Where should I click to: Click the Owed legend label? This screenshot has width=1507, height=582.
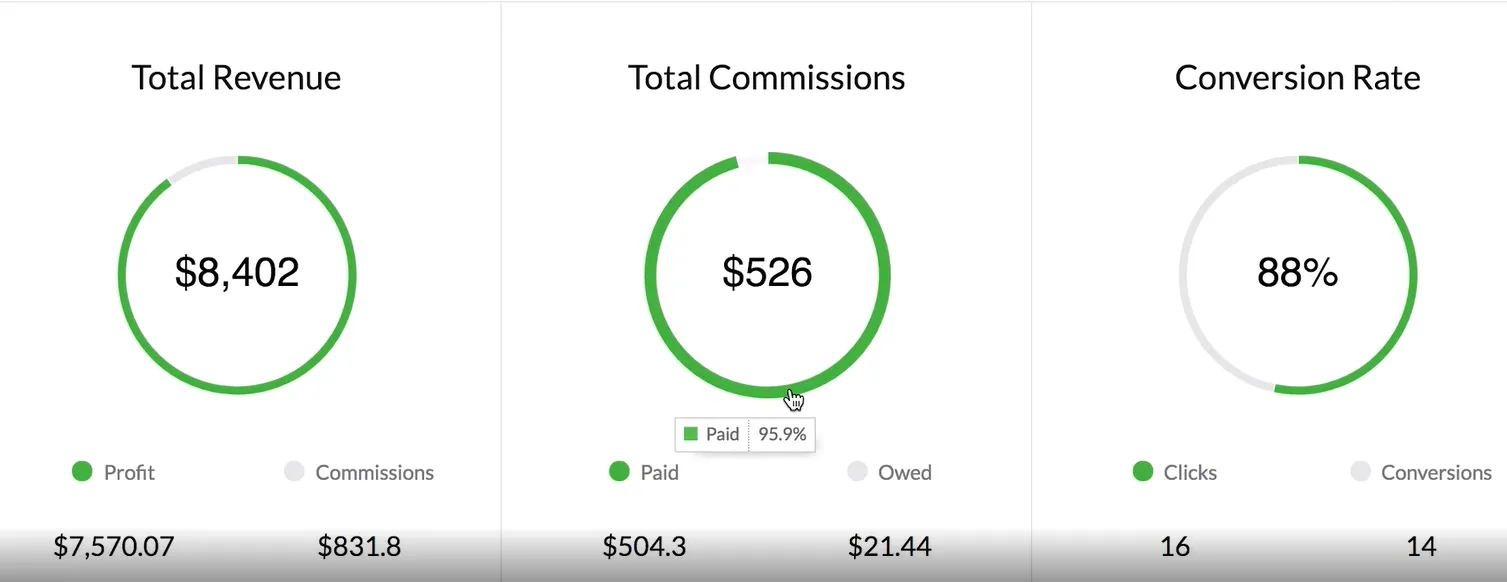[x=905, y=473]
